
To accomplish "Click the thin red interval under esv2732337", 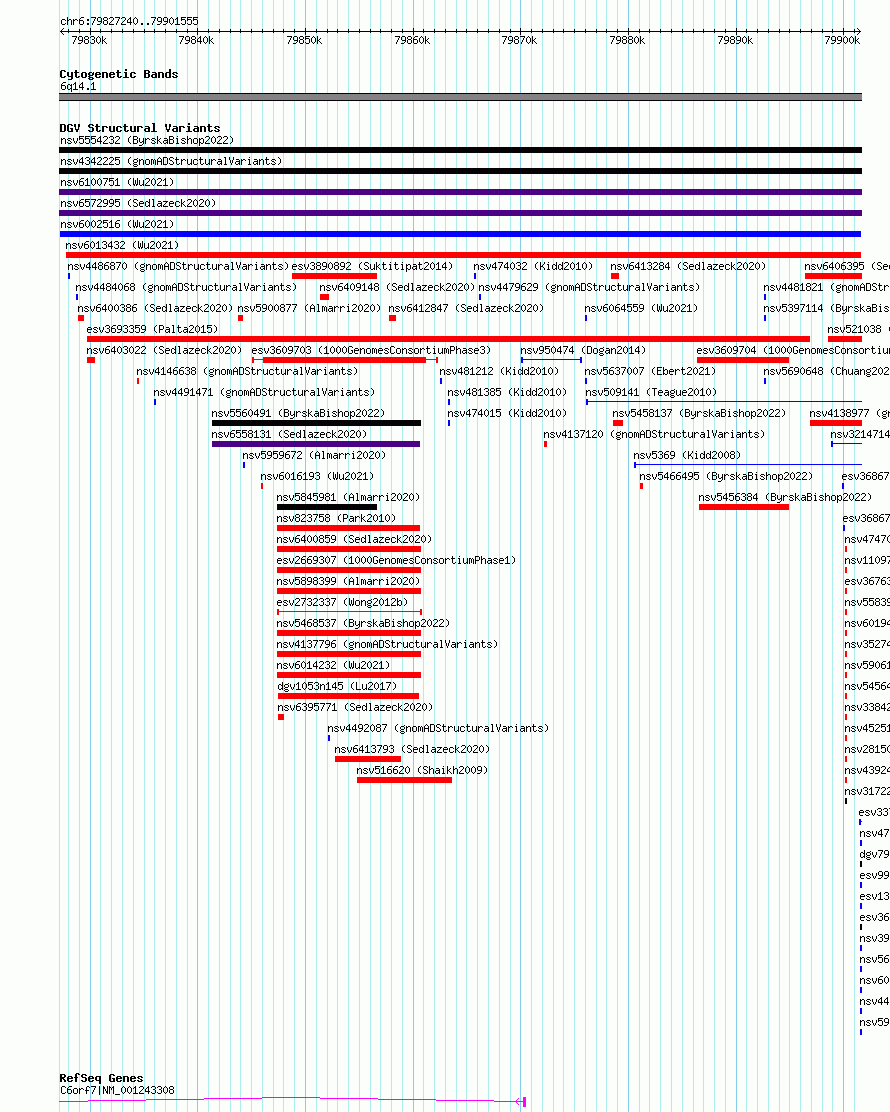I will point(349,611).
